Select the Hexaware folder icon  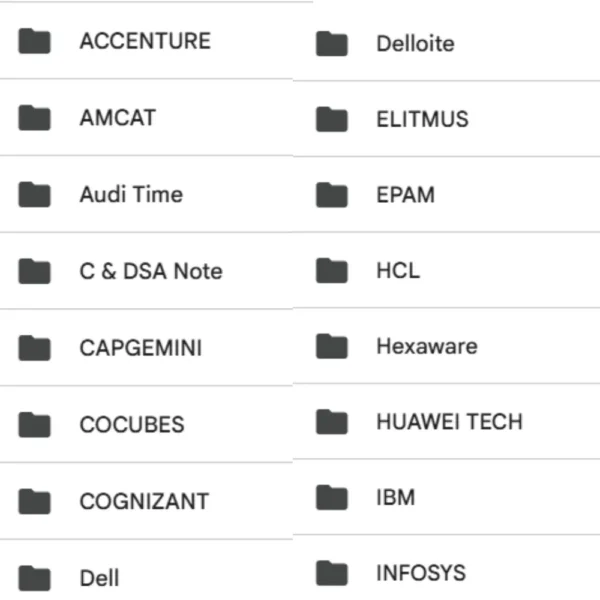tap(331, 347)
